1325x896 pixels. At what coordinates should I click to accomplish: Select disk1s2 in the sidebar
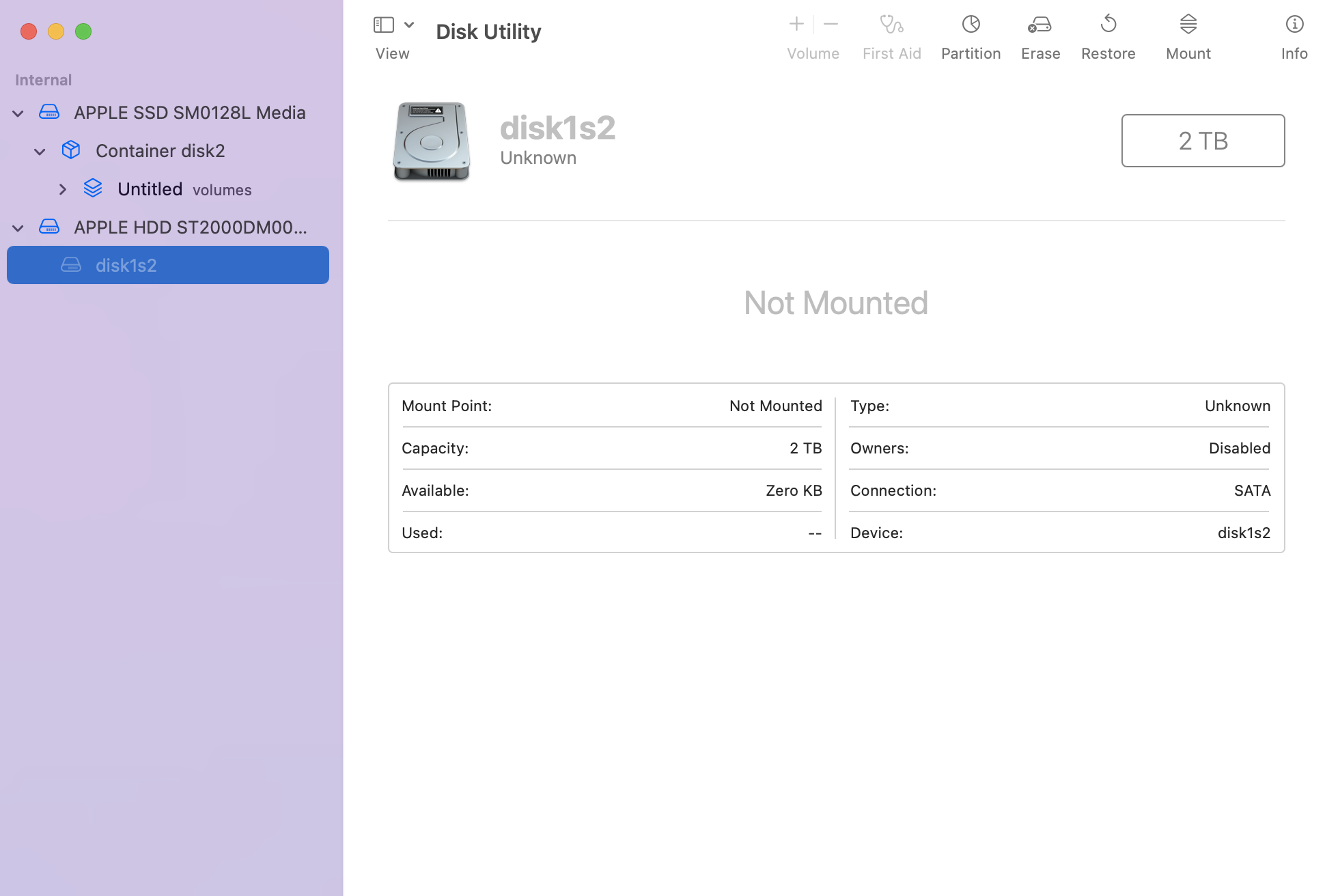[x=126, y=265]
